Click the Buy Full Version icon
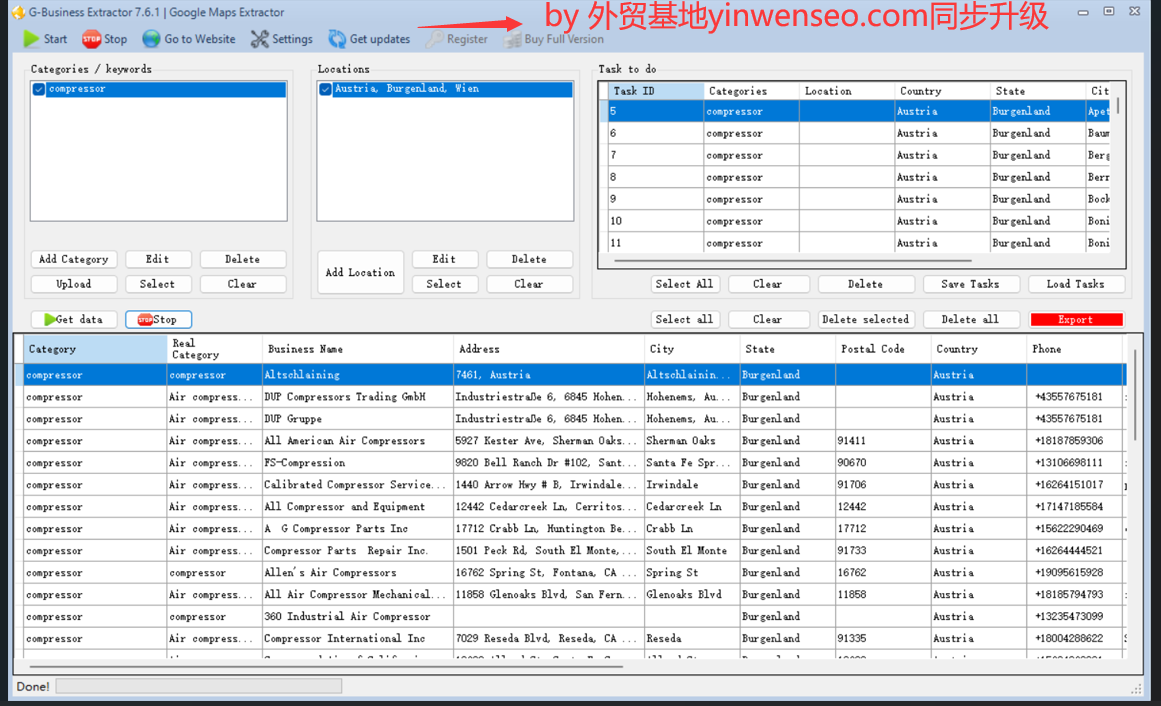This screenshot has height=706, width=1161. tap(512, 39)
